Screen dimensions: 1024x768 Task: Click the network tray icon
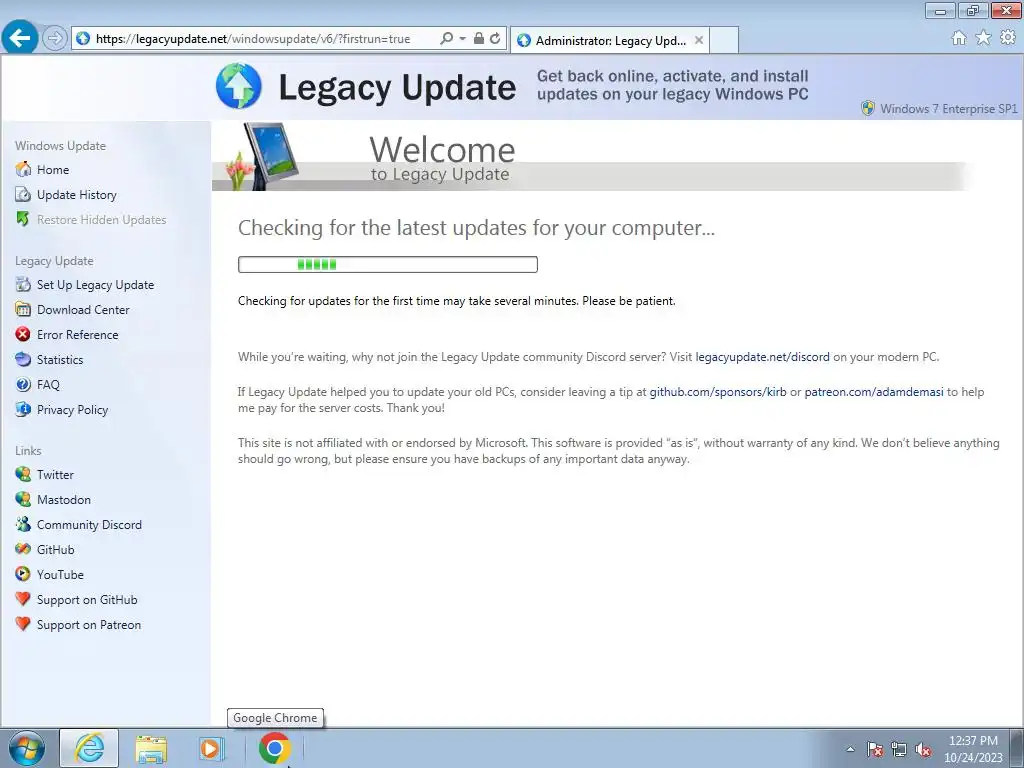(x=899, y=749)
